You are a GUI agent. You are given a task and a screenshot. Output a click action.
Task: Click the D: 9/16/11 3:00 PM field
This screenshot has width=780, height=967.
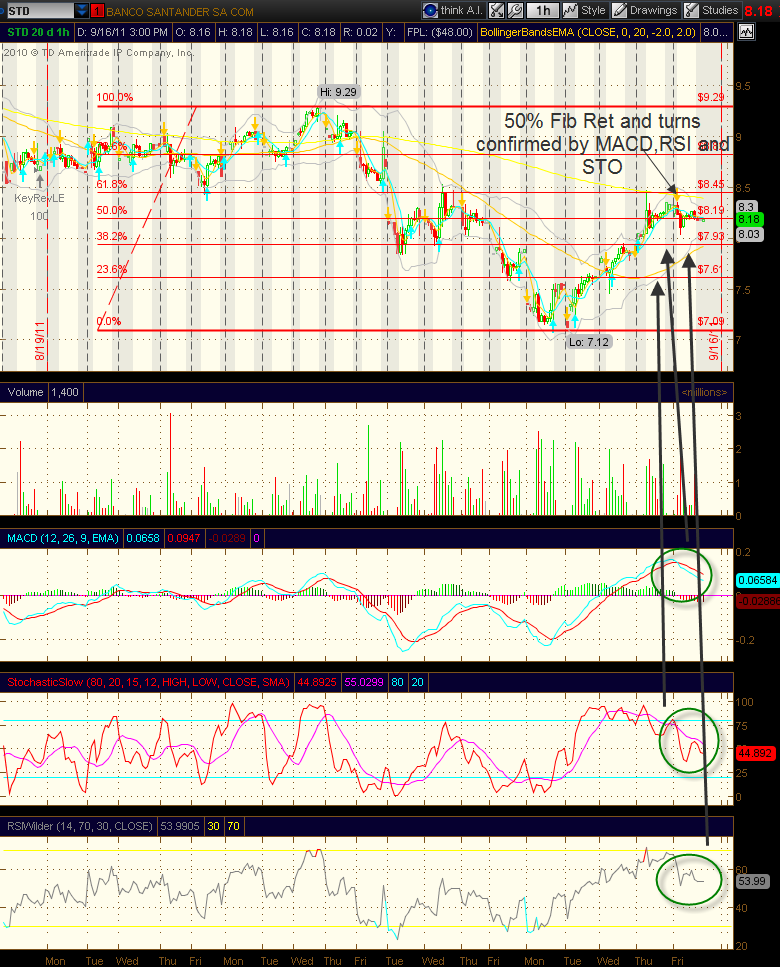[123, 32]
